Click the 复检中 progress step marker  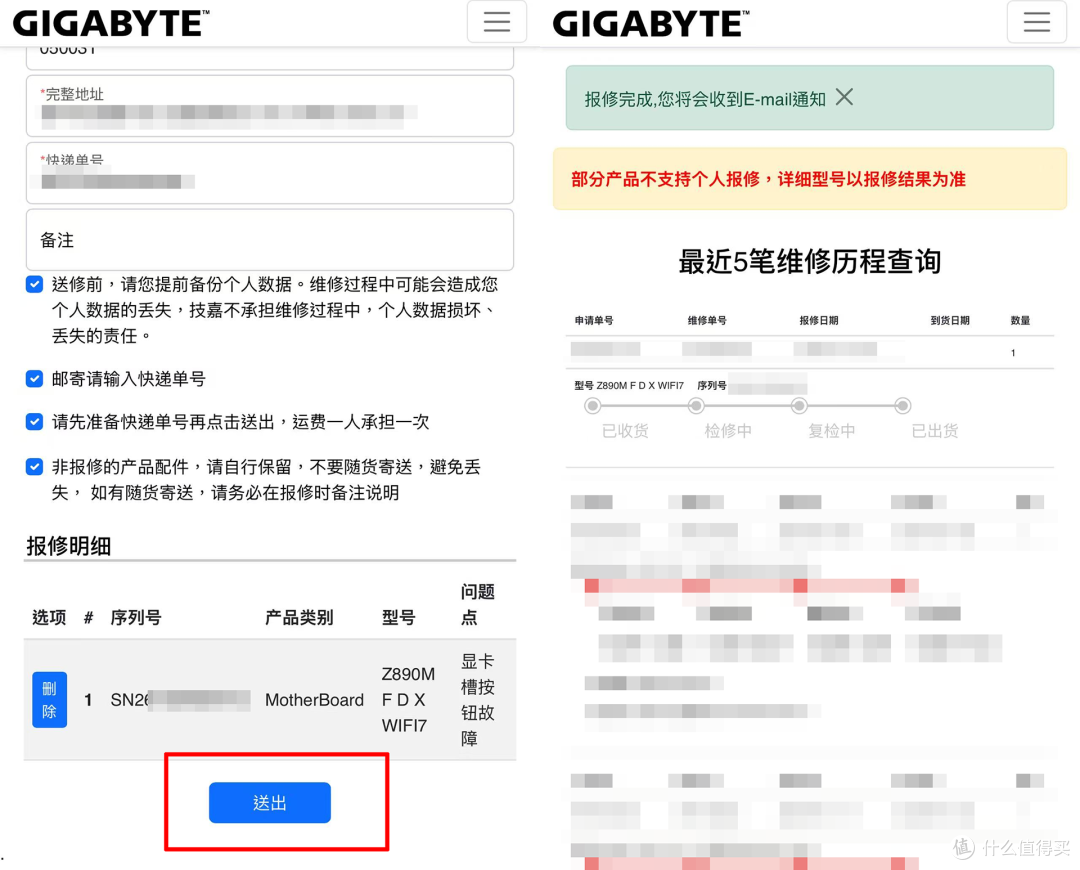point(799,406)
